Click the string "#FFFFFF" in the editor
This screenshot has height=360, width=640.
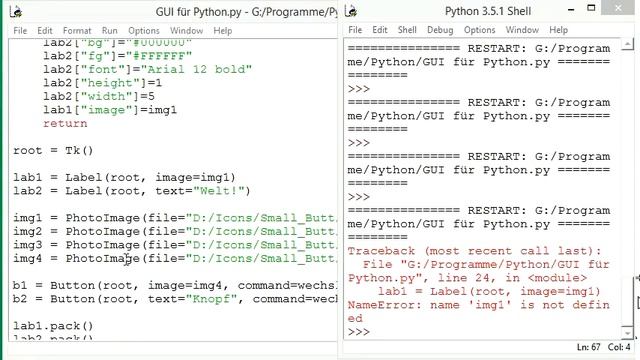pos(159,56)
